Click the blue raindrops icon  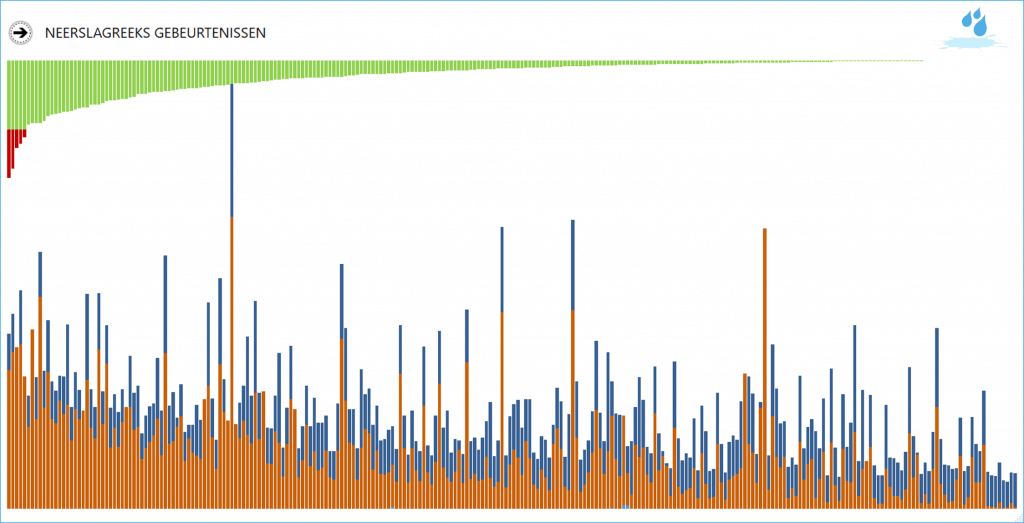973,21
